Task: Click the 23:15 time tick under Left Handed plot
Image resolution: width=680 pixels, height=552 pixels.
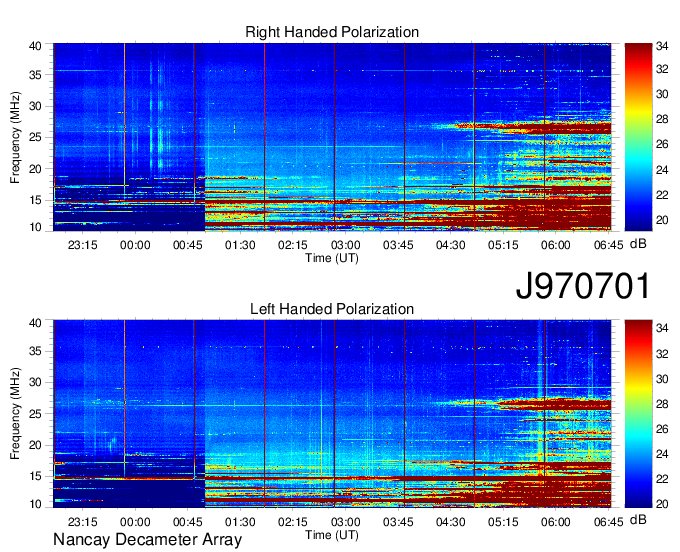Action: pyautogui.click(x=82, y=522)
